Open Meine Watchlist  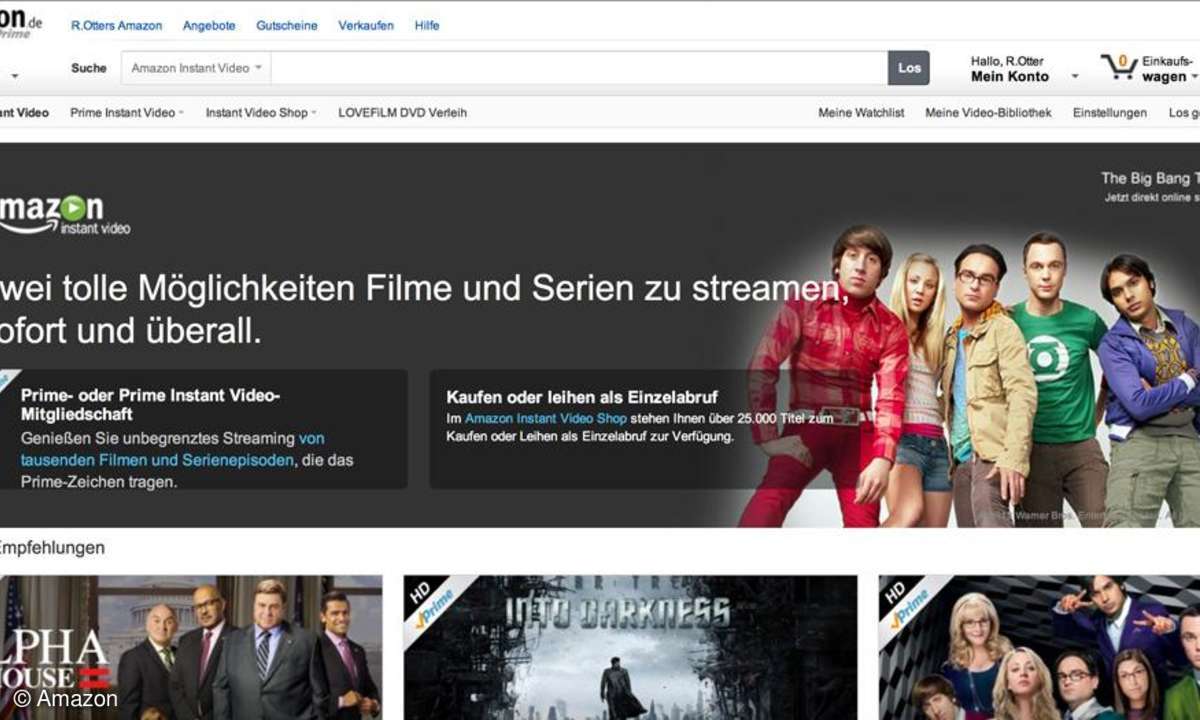(x=861, y=113)
